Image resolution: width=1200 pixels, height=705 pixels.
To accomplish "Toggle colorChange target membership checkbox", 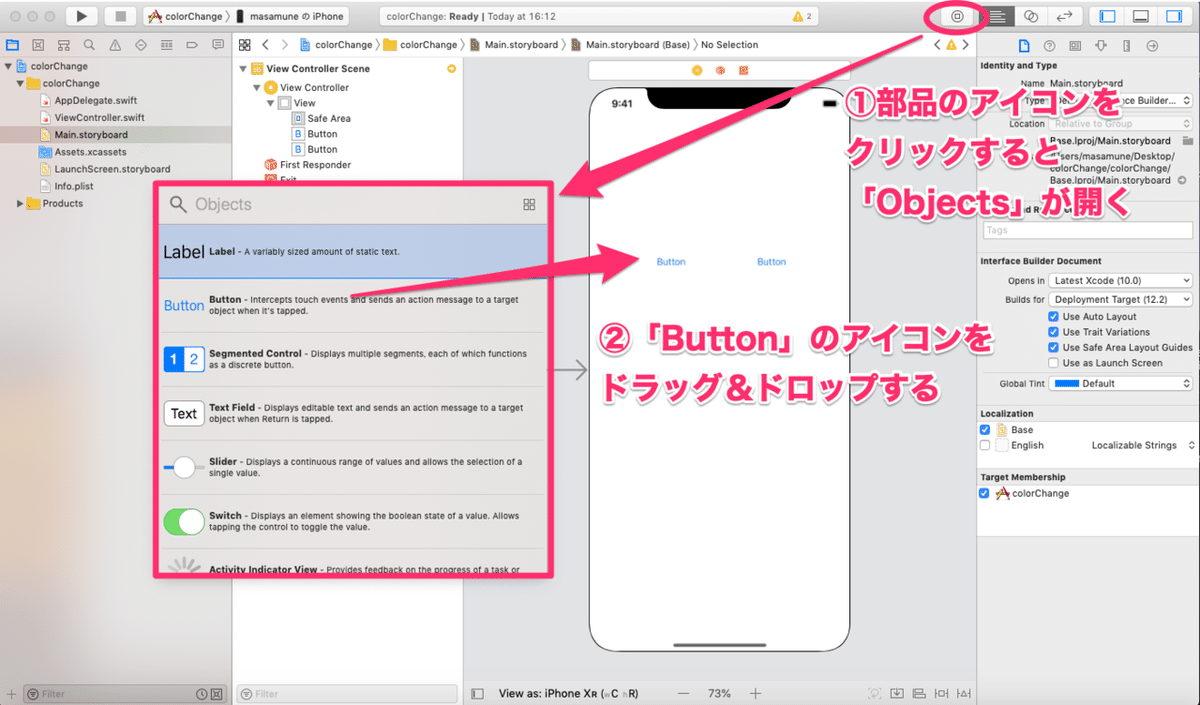I will [x=986, y=493].
